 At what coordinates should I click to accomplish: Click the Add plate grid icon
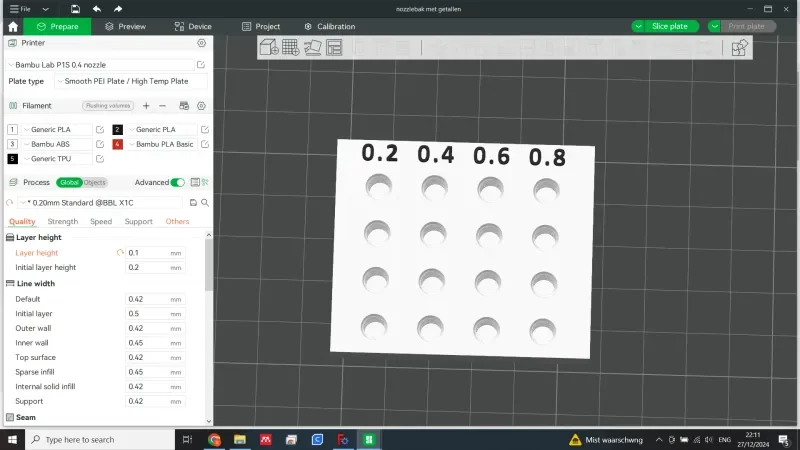[291, 47]
